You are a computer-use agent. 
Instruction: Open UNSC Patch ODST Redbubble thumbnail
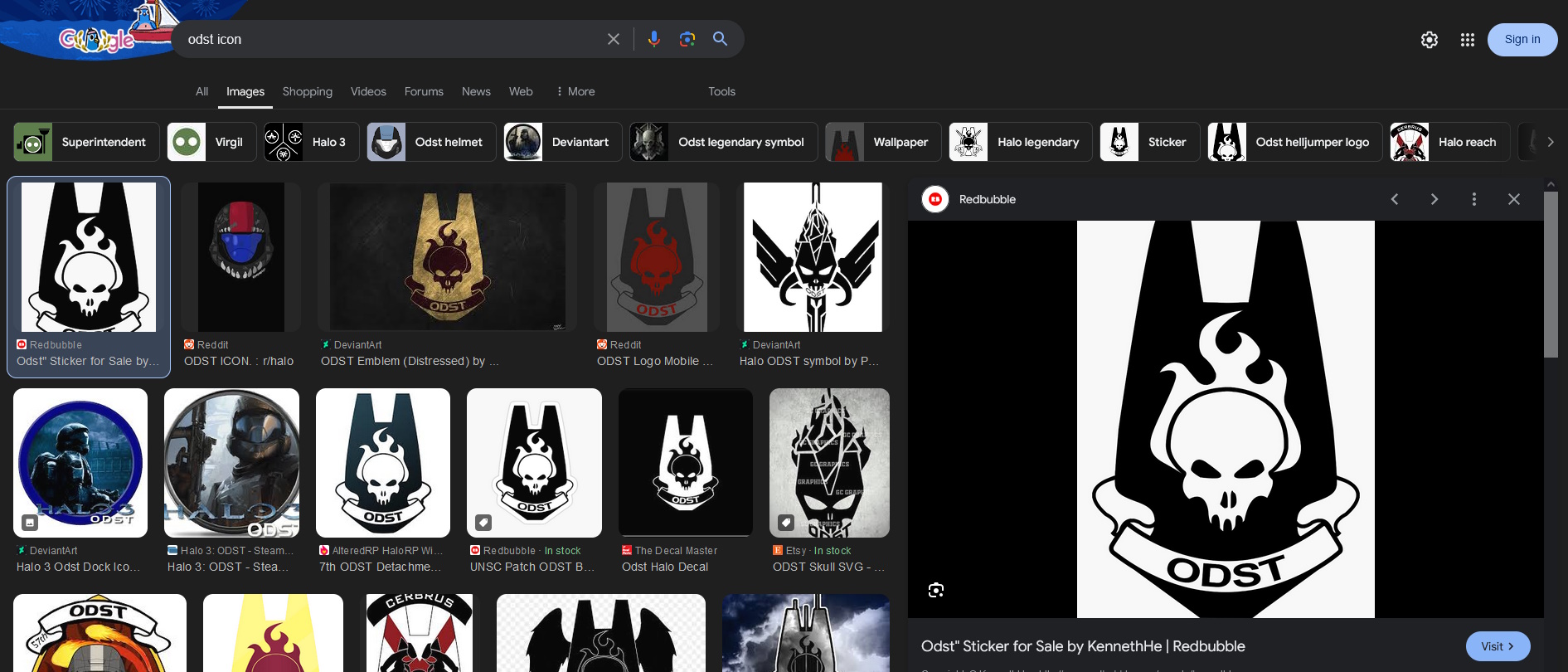pyautogui.click(x=535, y=463)
